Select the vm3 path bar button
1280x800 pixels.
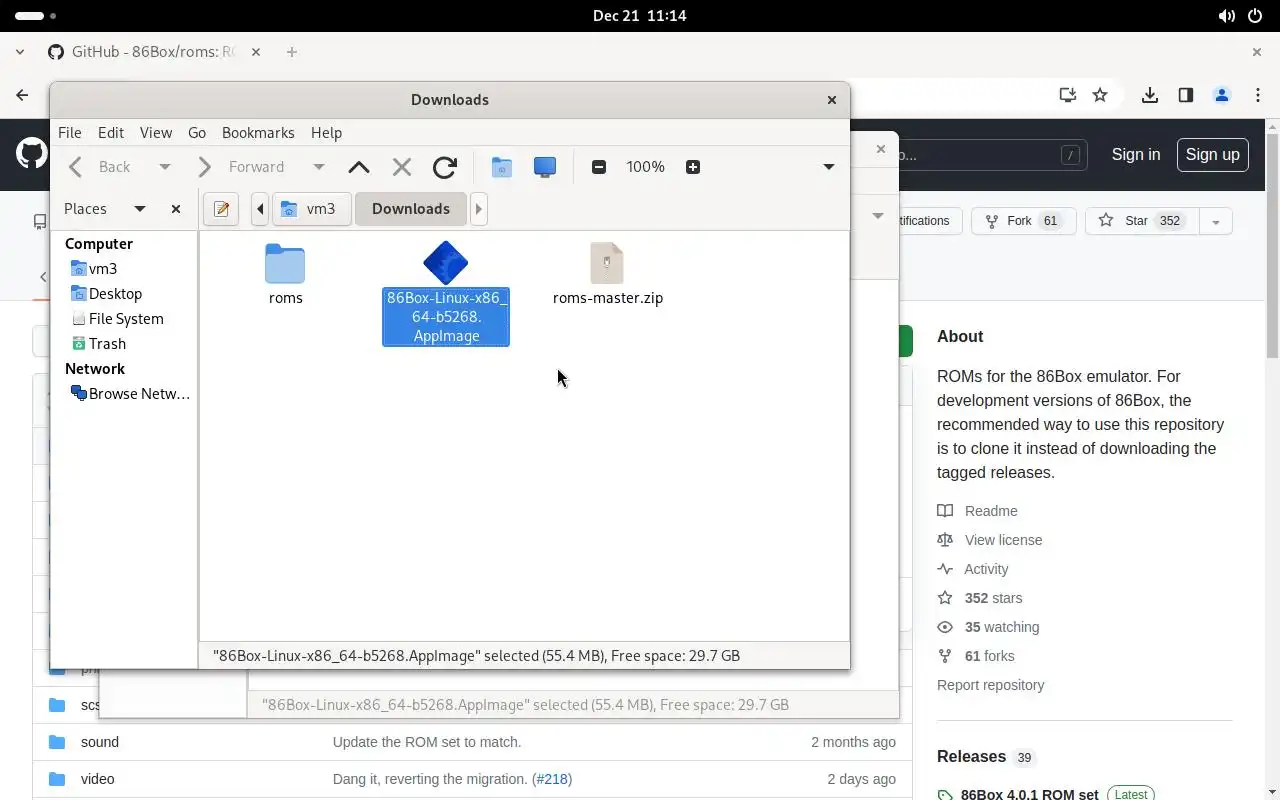[311, 209]
